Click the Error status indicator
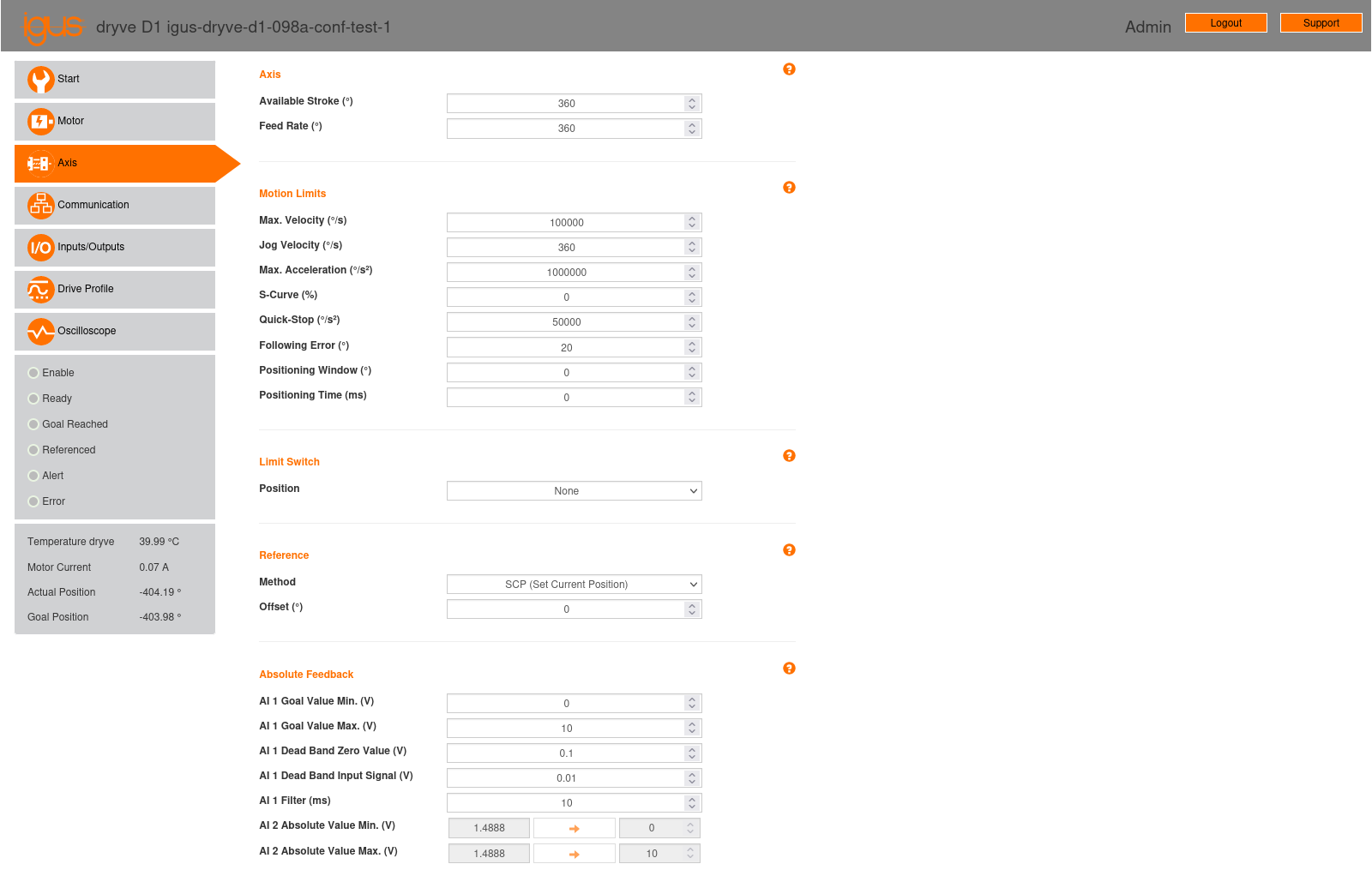 [x=33, y=501]
